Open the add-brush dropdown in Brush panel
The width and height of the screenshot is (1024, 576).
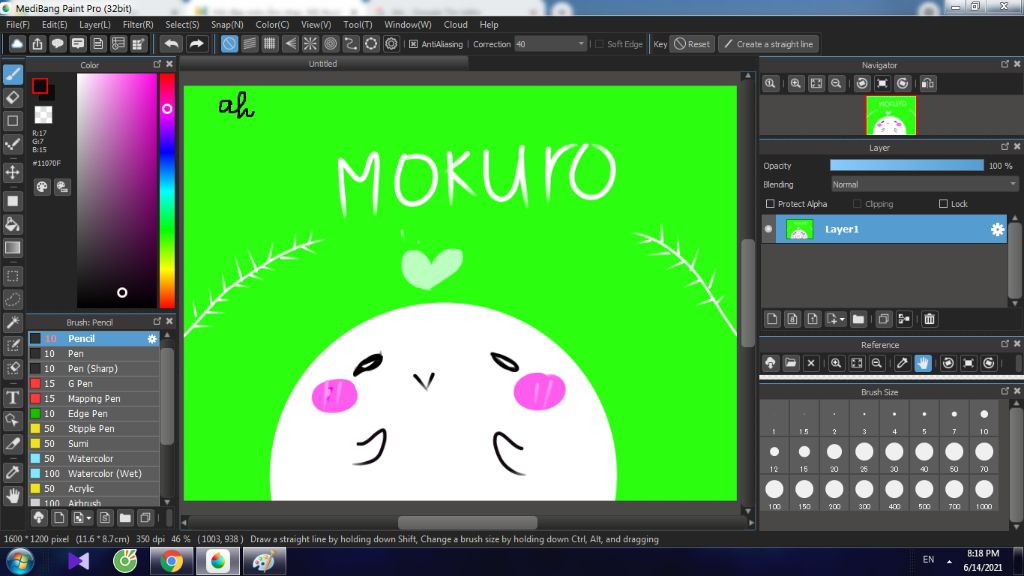89,518
